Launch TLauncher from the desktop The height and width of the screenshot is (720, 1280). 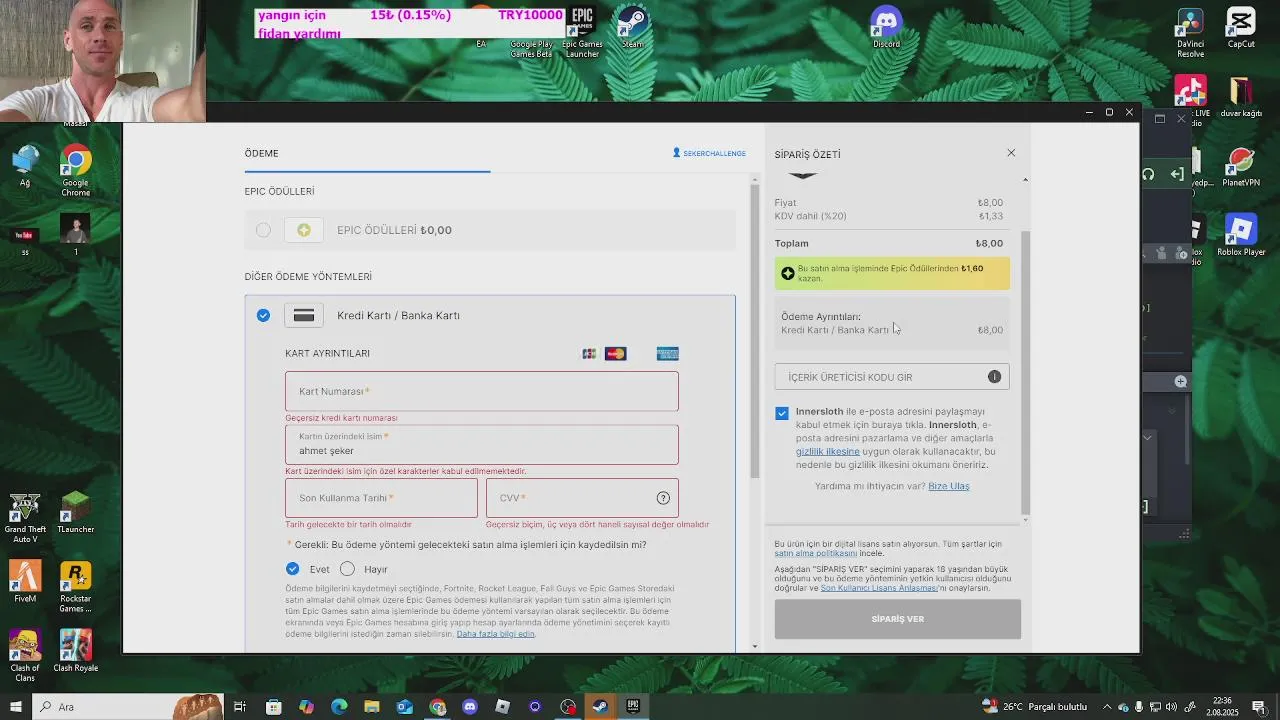coord(75,513)
